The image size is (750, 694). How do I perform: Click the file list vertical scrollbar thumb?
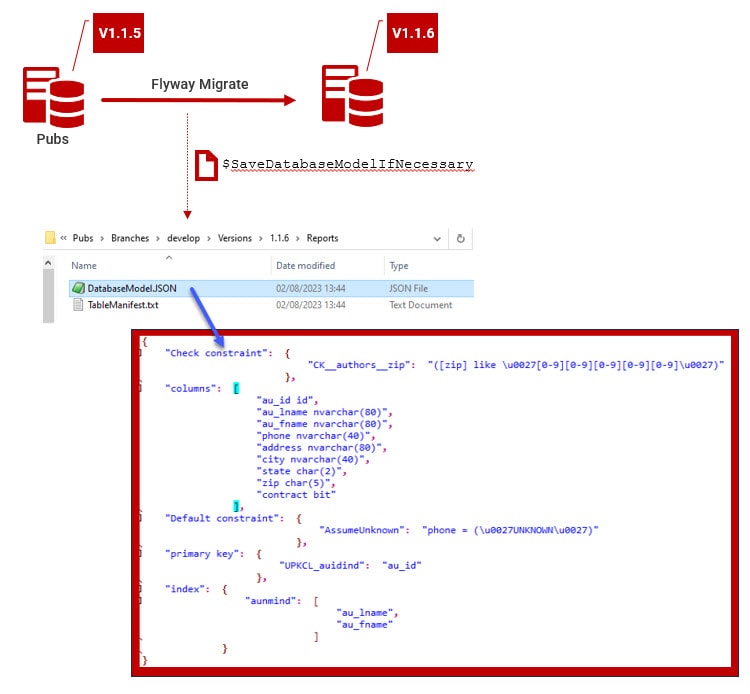[x=48, y=296]
